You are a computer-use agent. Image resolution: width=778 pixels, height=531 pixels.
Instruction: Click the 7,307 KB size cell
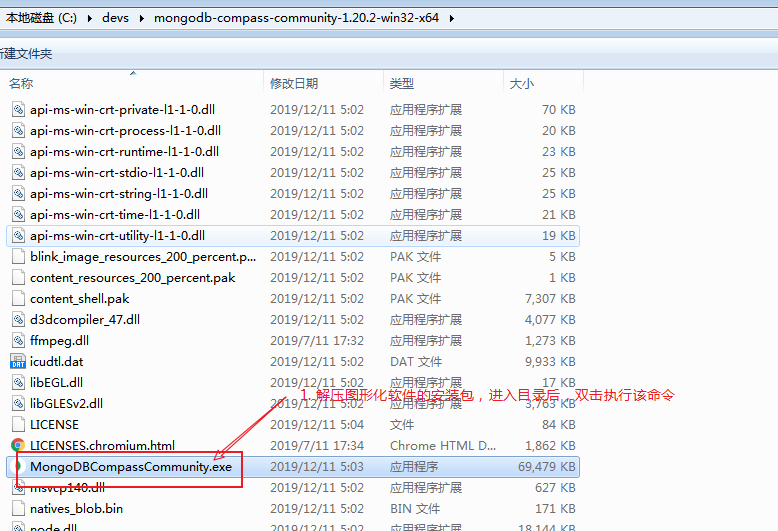click(550, 299)
